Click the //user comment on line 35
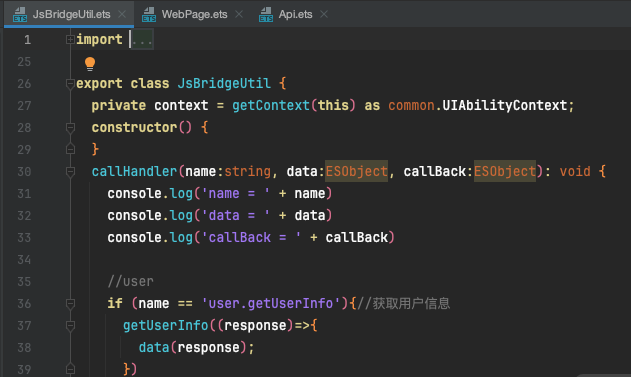 coord(130,282)
